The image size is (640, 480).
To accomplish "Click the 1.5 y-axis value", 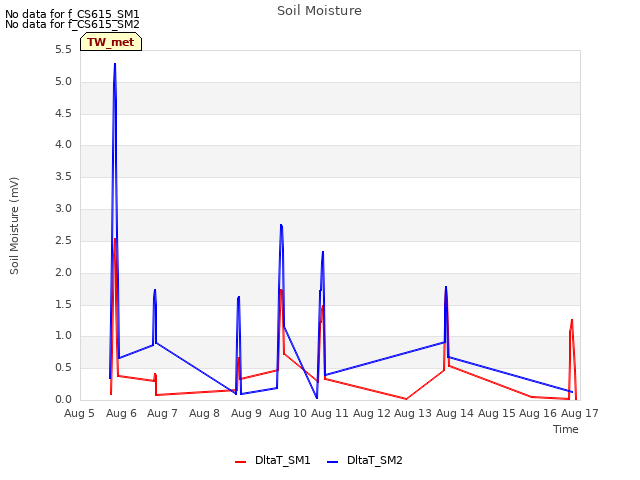I will pos(63,304).
